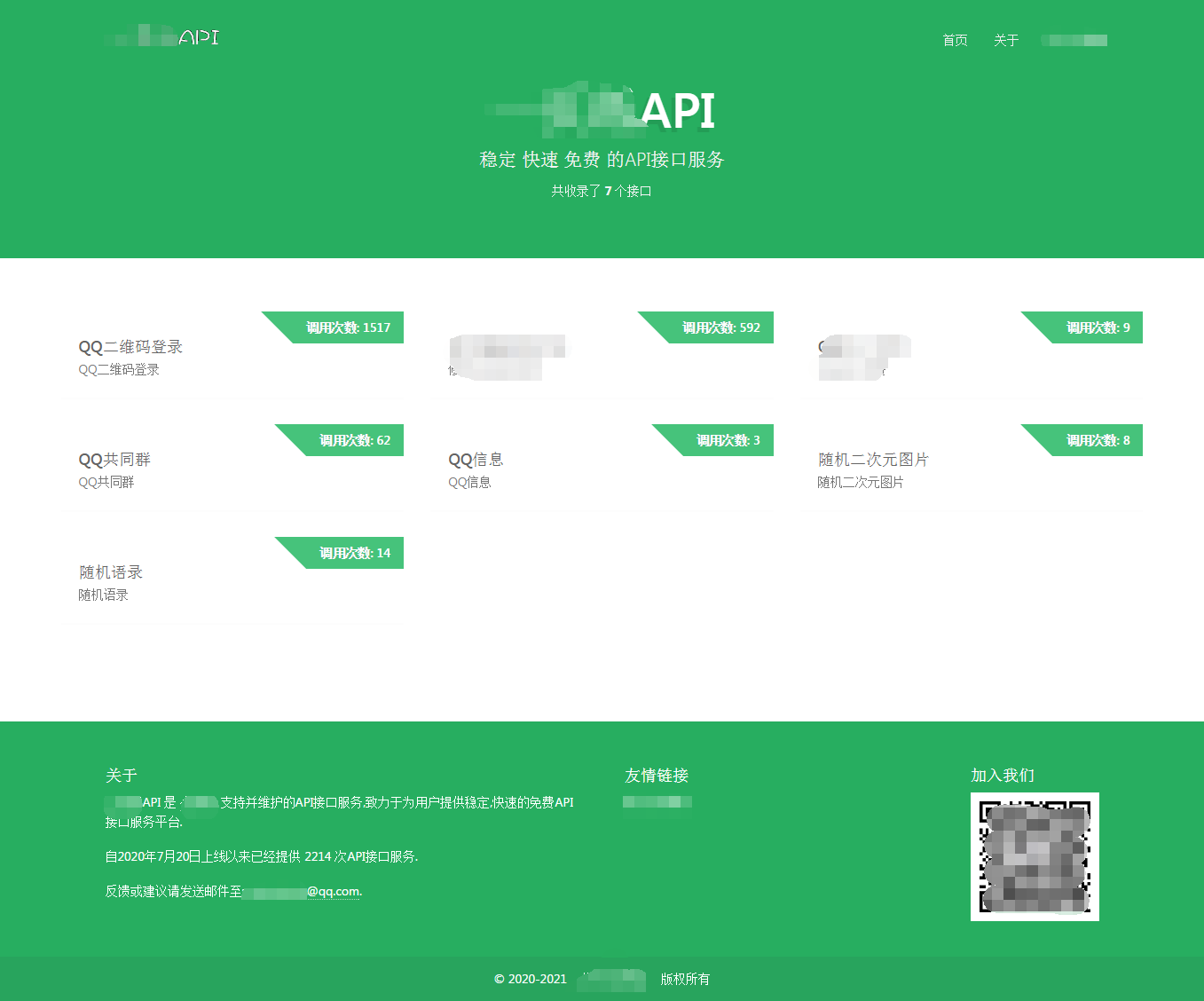Image resolution: width=1204 pixels, height=1001 pixels.
Task: Click the site logo in the header
Action: (161, 36)
